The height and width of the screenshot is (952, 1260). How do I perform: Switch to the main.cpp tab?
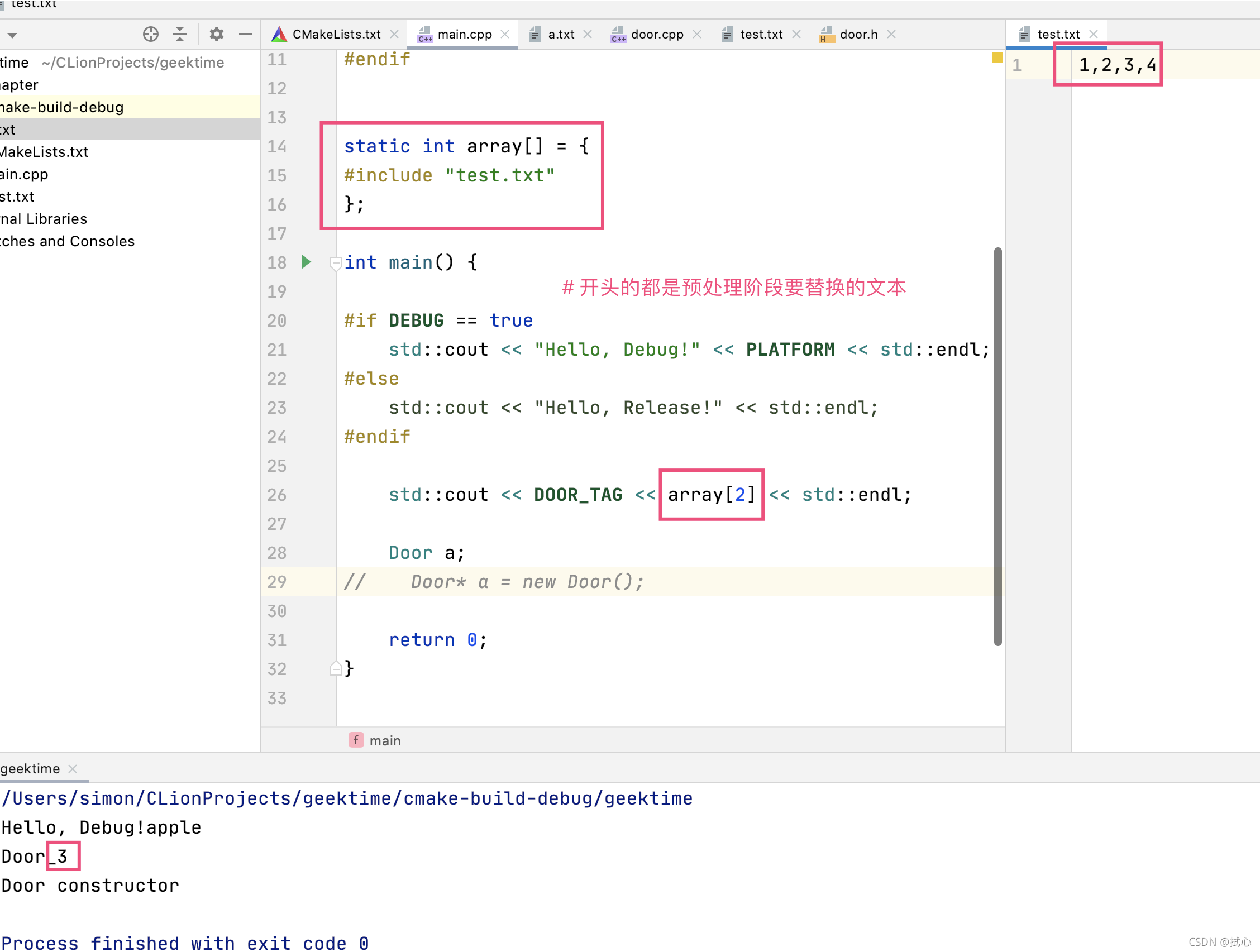point(464,34)
